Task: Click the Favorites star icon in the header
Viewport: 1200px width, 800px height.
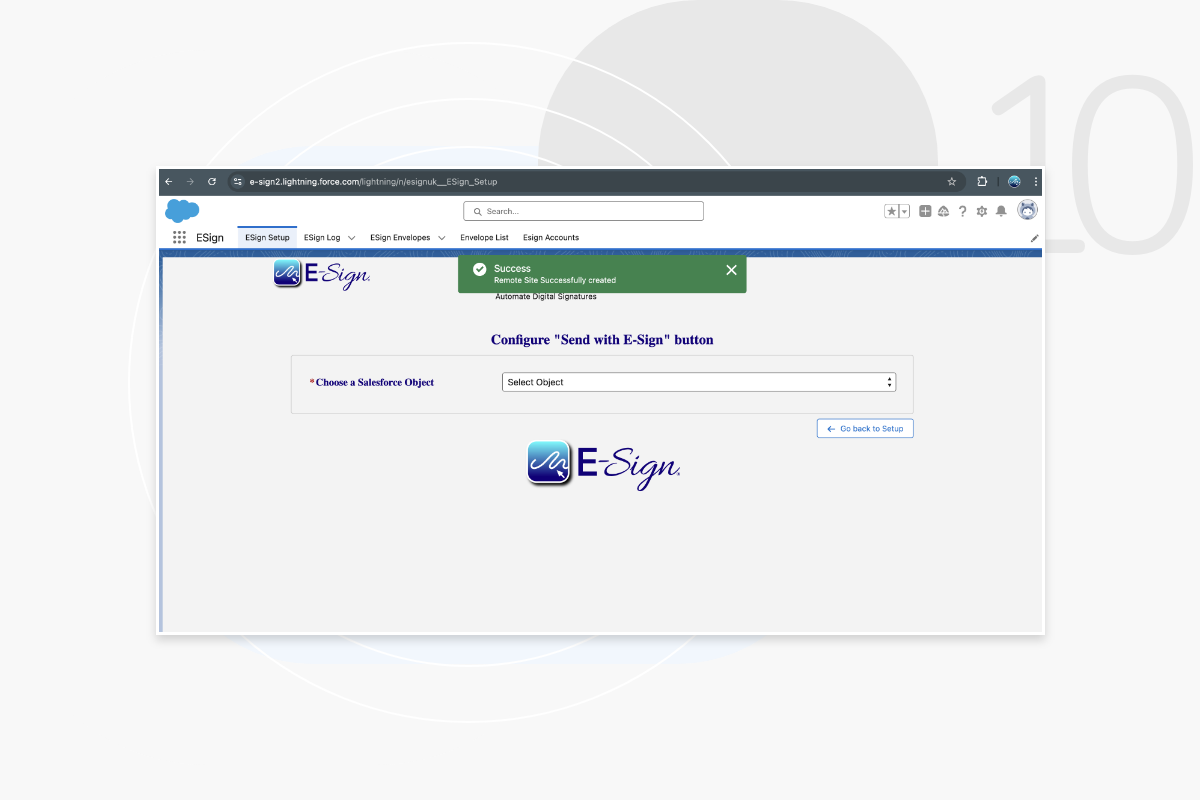Action: pyautogui.click(x=891, y=211)
